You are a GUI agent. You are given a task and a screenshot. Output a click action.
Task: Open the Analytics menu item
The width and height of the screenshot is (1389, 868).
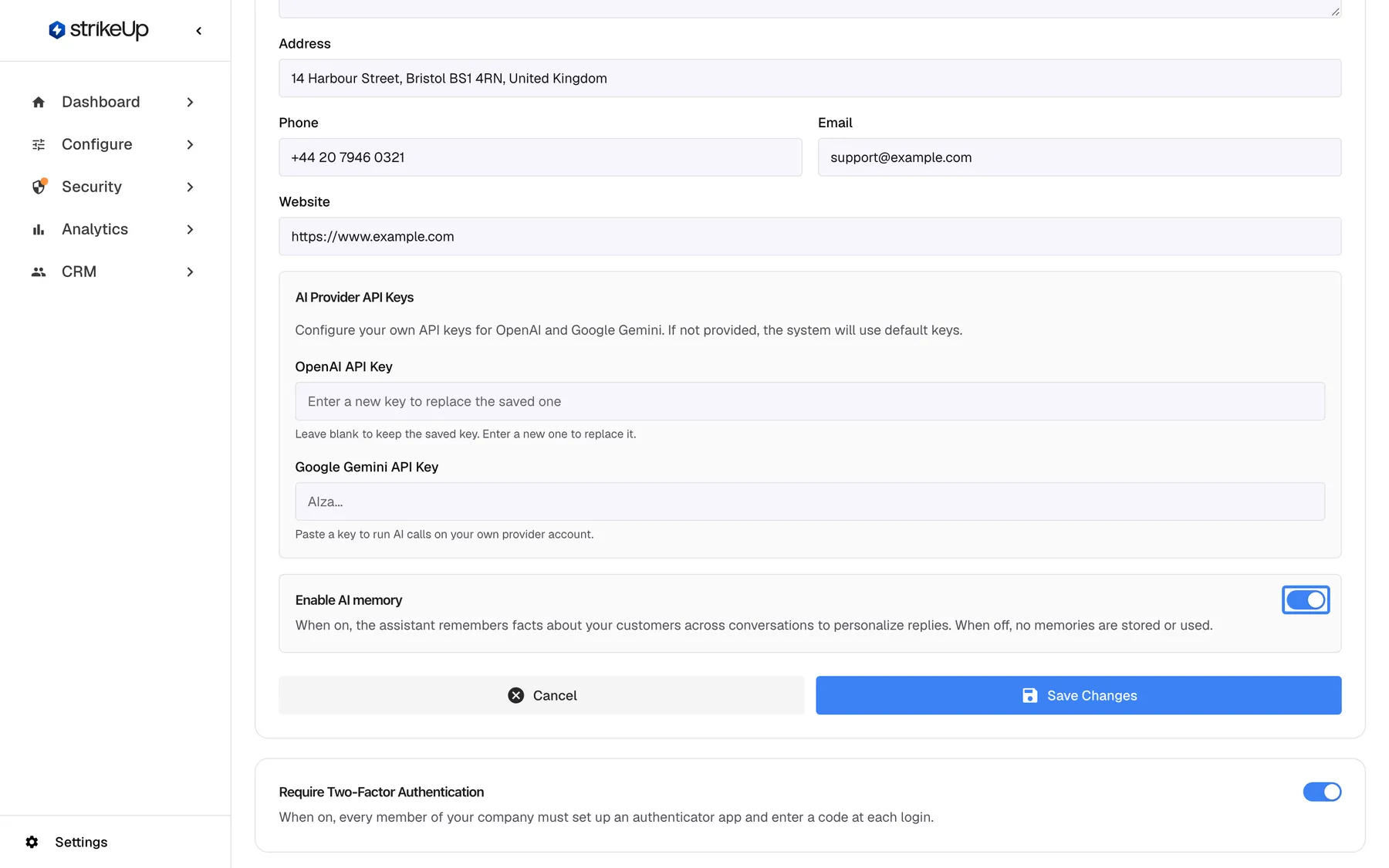pyautogui.click(x=113, y=229)
